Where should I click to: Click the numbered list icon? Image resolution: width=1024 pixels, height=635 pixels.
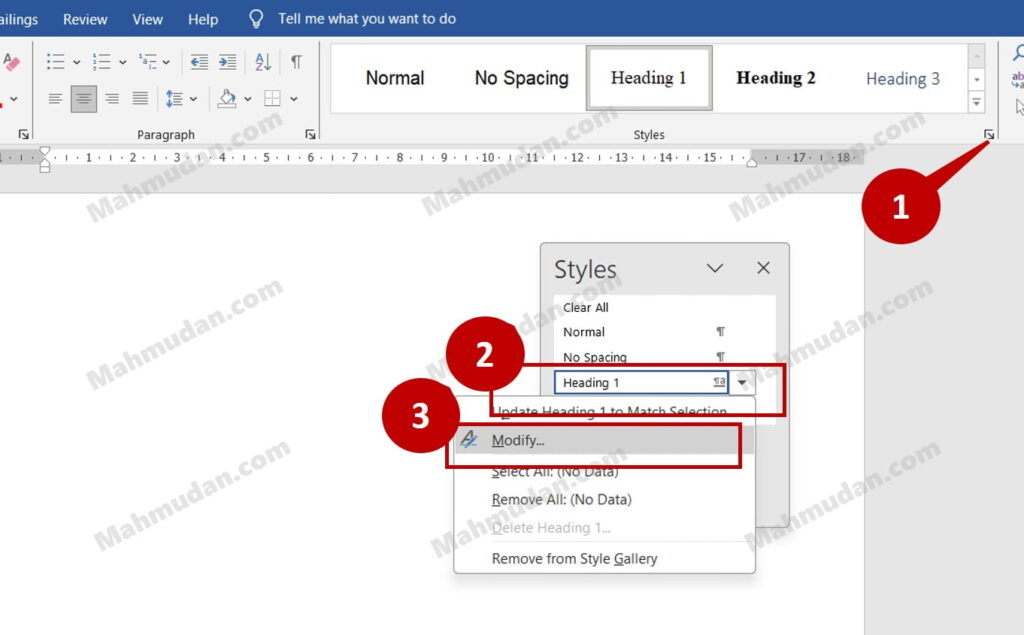click(101, 62)
